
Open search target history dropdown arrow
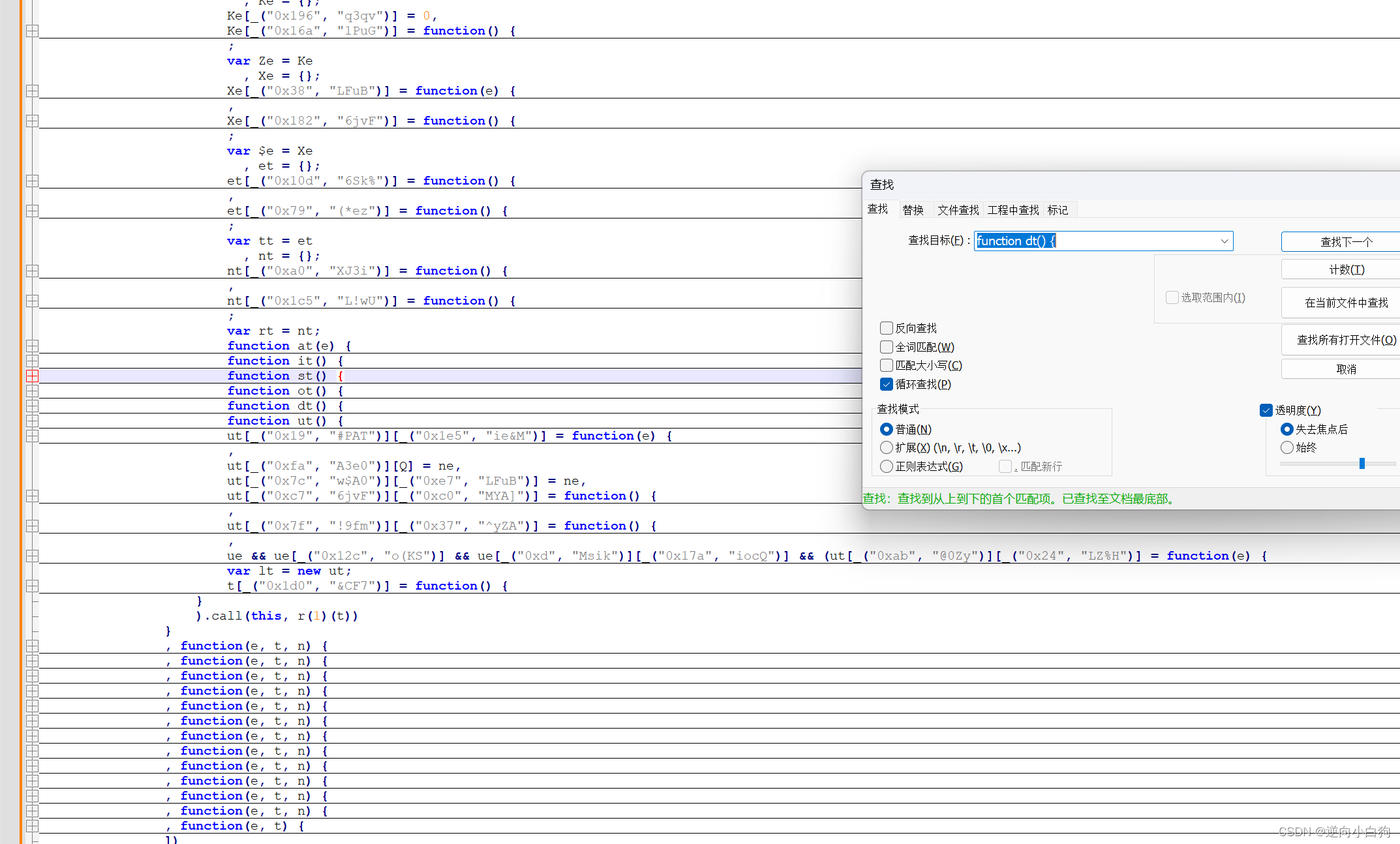point(1224,241)
